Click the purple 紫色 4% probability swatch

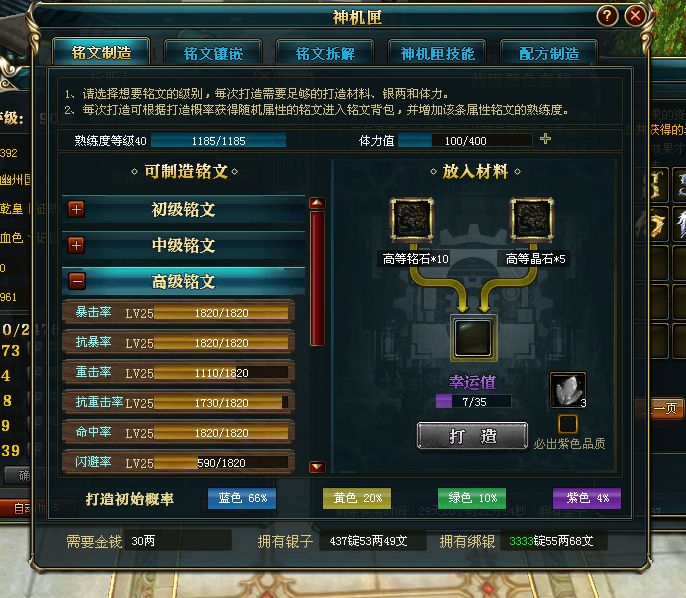tap(587, 498)
